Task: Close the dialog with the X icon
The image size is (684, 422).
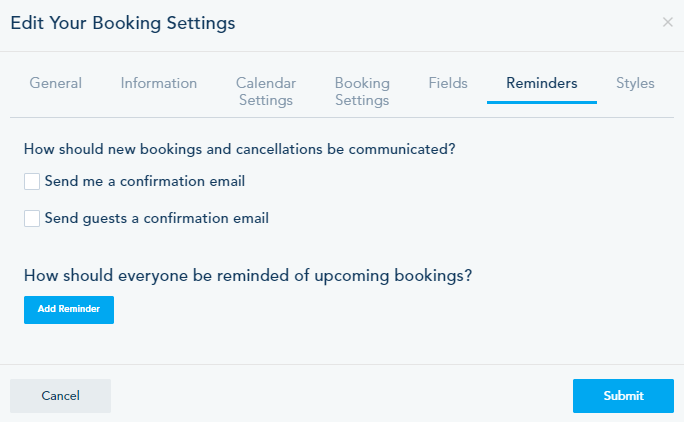Action: pyautogui.click(x=668, y=22)
